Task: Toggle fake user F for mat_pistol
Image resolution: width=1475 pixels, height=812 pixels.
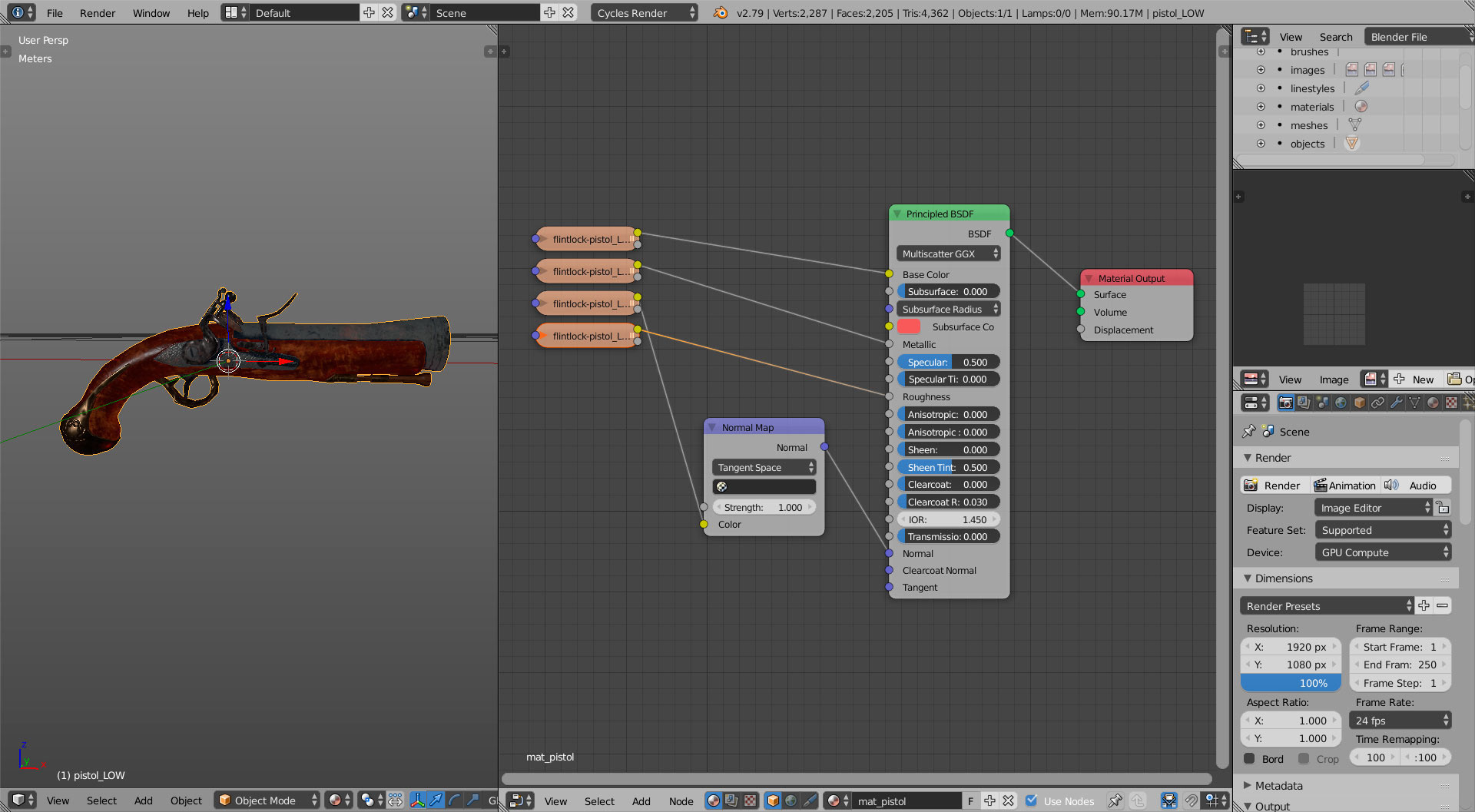Action: [971, 800]
